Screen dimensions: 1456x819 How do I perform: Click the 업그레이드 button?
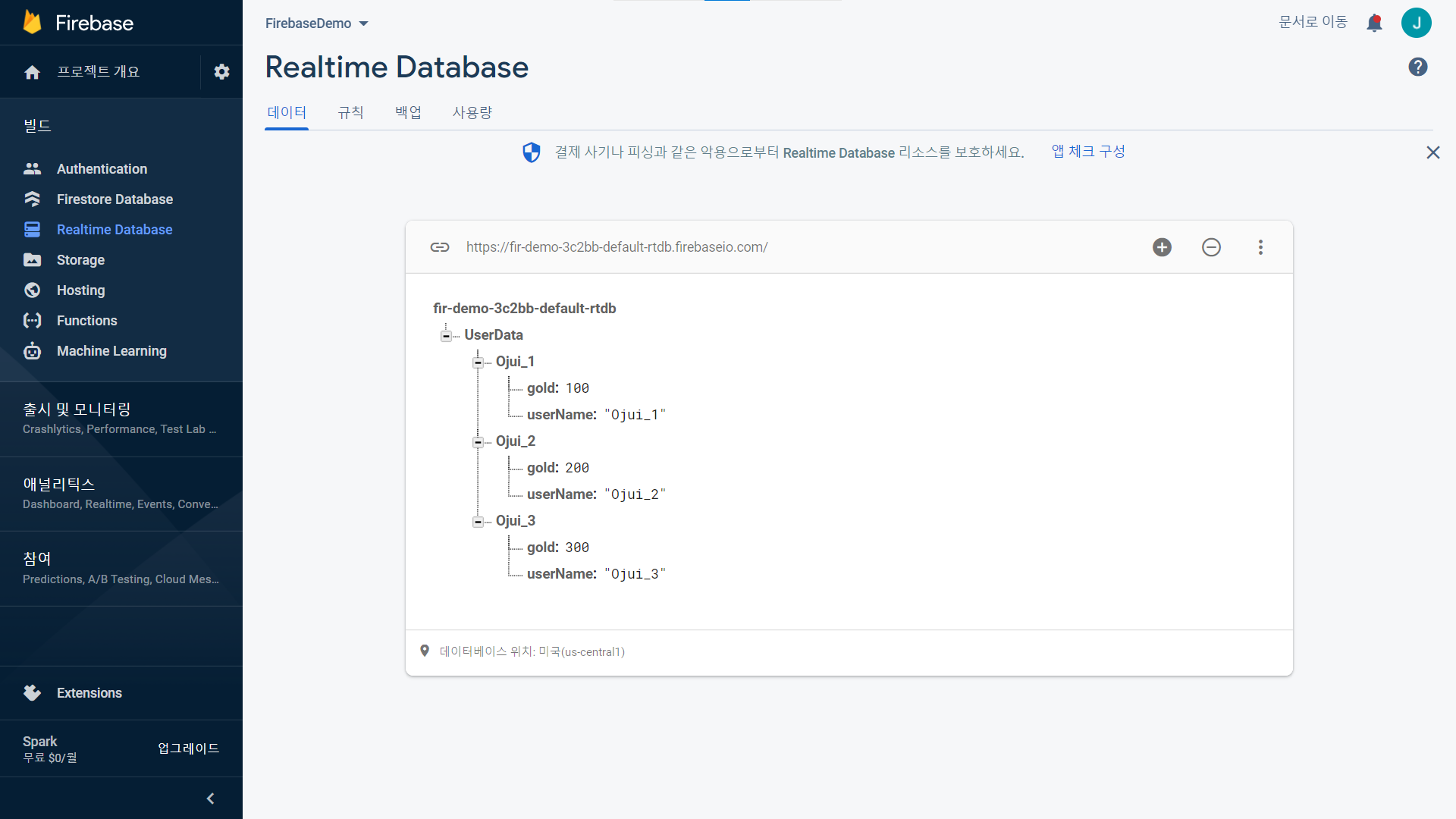[x=188, y=748]
